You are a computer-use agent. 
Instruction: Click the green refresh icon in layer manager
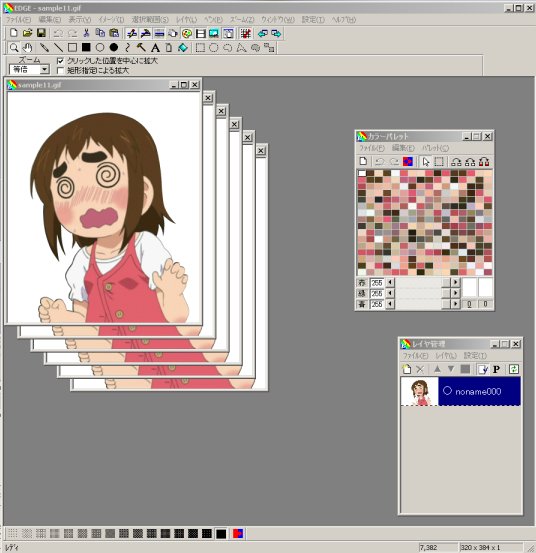tap(514, 369)
